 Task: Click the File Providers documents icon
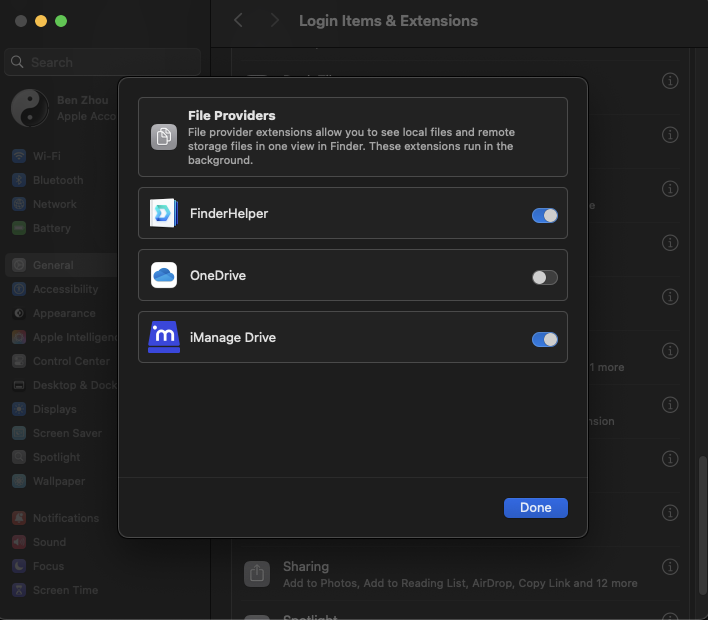pyautogui.click(x=164, y=137)
